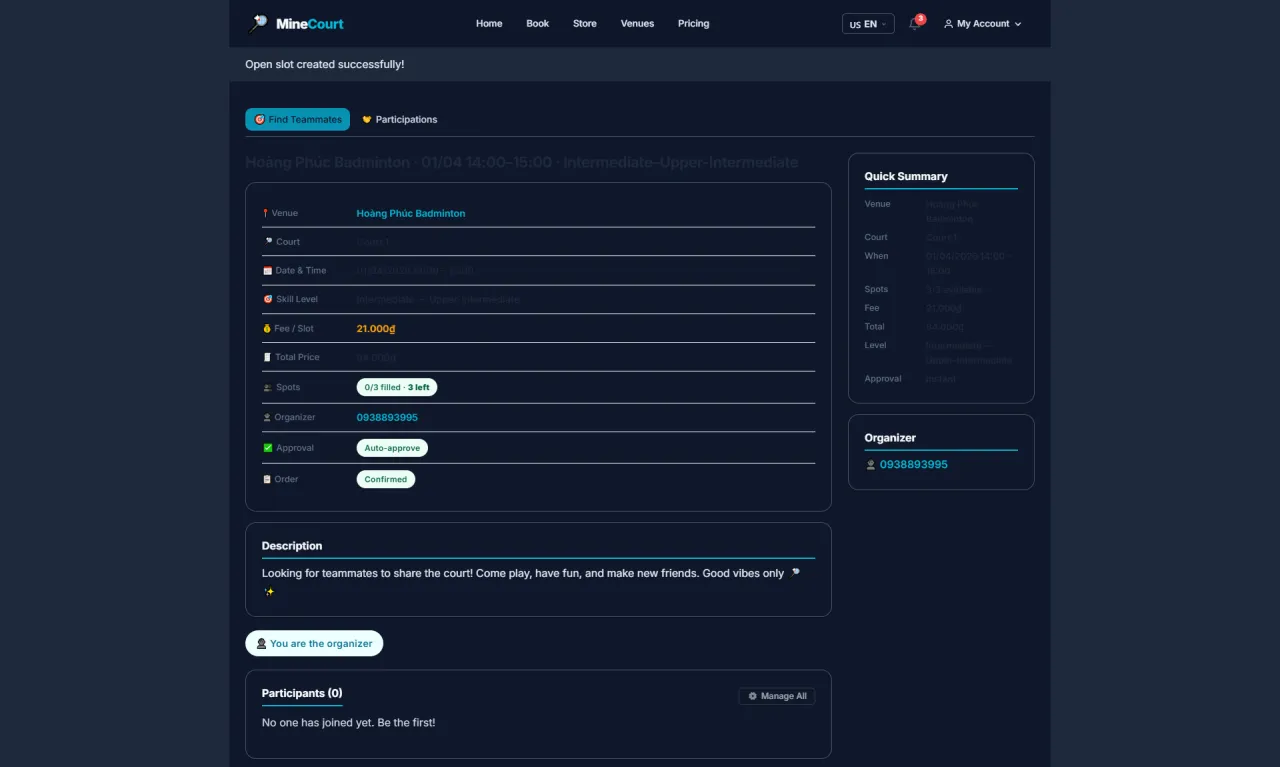The height and width of the screenshot is (767, 1280).
Task: Click the avatar icon in sidebar Organizer card
Action: [x=871, y=465]
